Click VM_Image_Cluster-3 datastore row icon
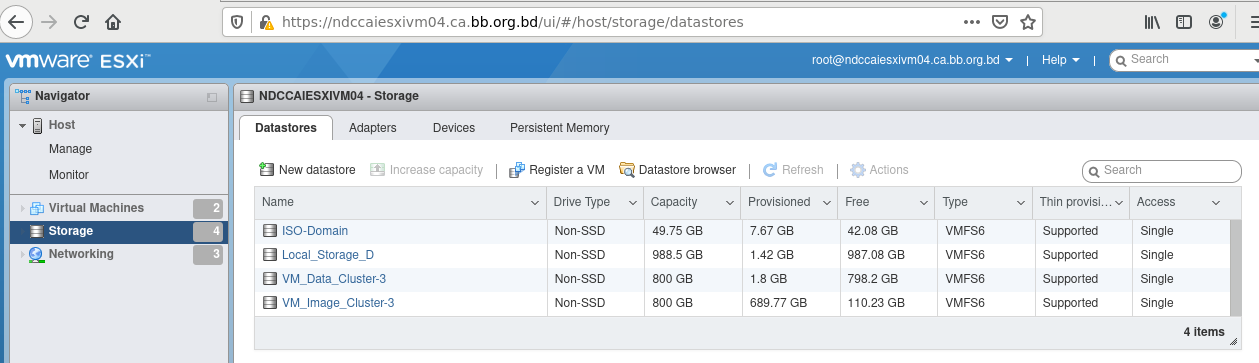This screenshot has width=1259, height=363. pos(269,303)
